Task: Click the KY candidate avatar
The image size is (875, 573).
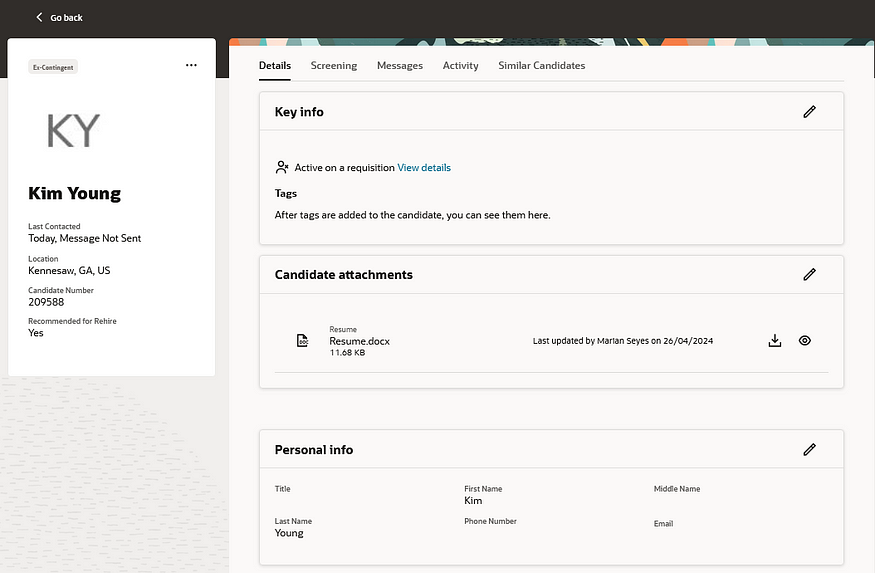Action: (x=74, y=131)
